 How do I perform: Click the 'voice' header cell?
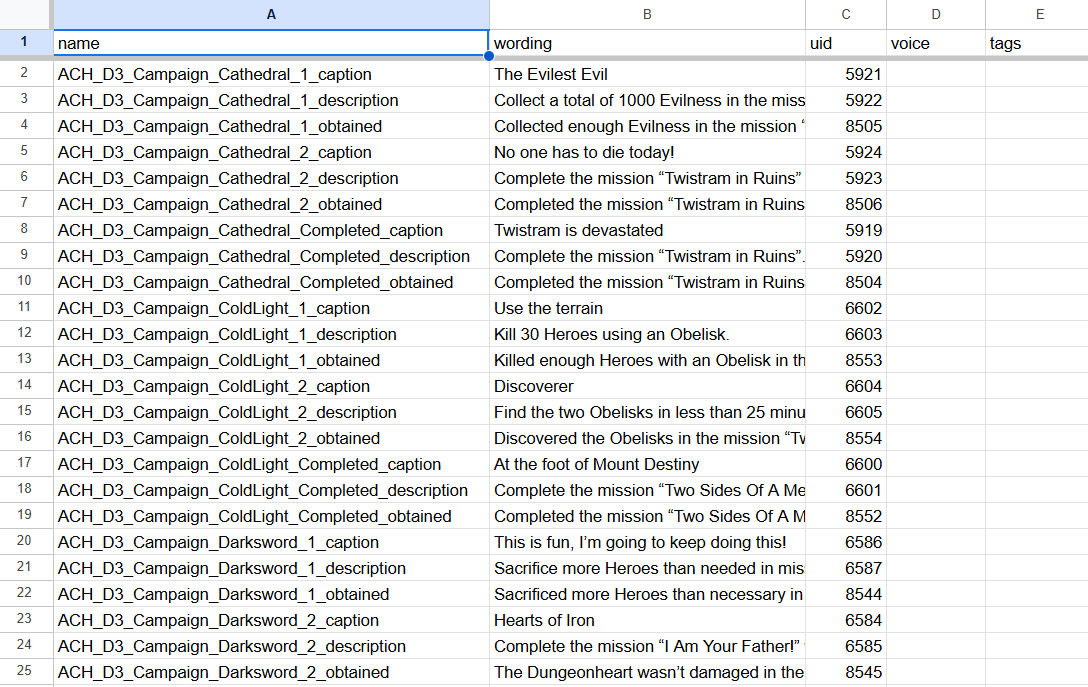[x=935, y=43]
